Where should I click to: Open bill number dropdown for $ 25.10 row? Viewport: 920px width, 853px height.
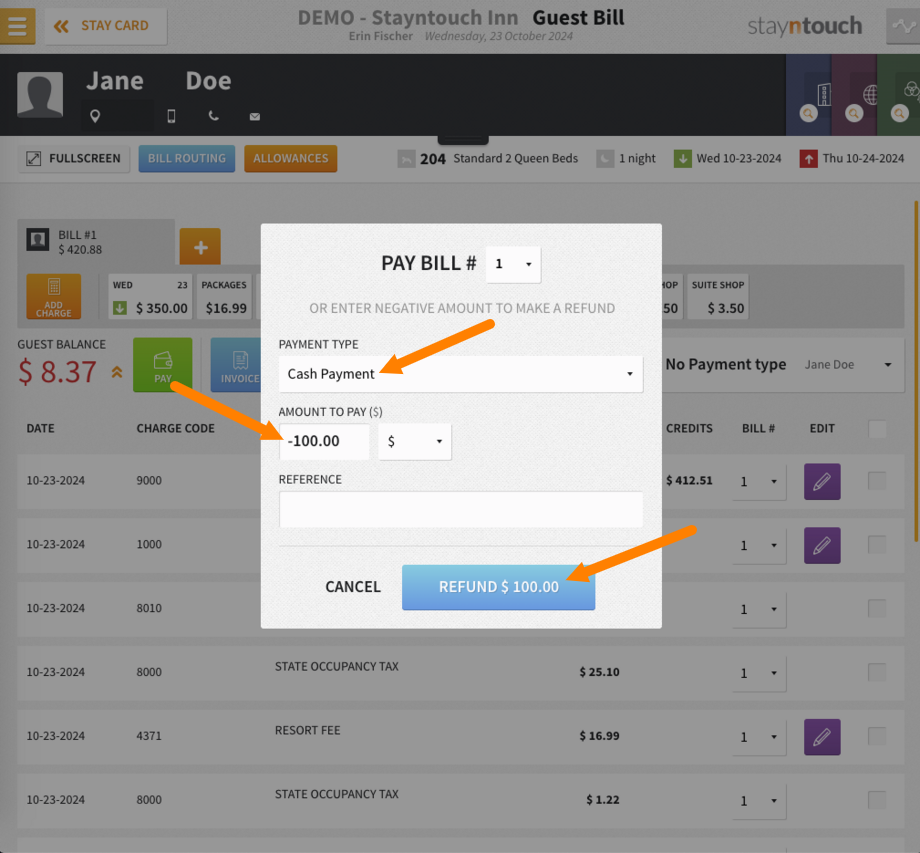pos(759,673)
